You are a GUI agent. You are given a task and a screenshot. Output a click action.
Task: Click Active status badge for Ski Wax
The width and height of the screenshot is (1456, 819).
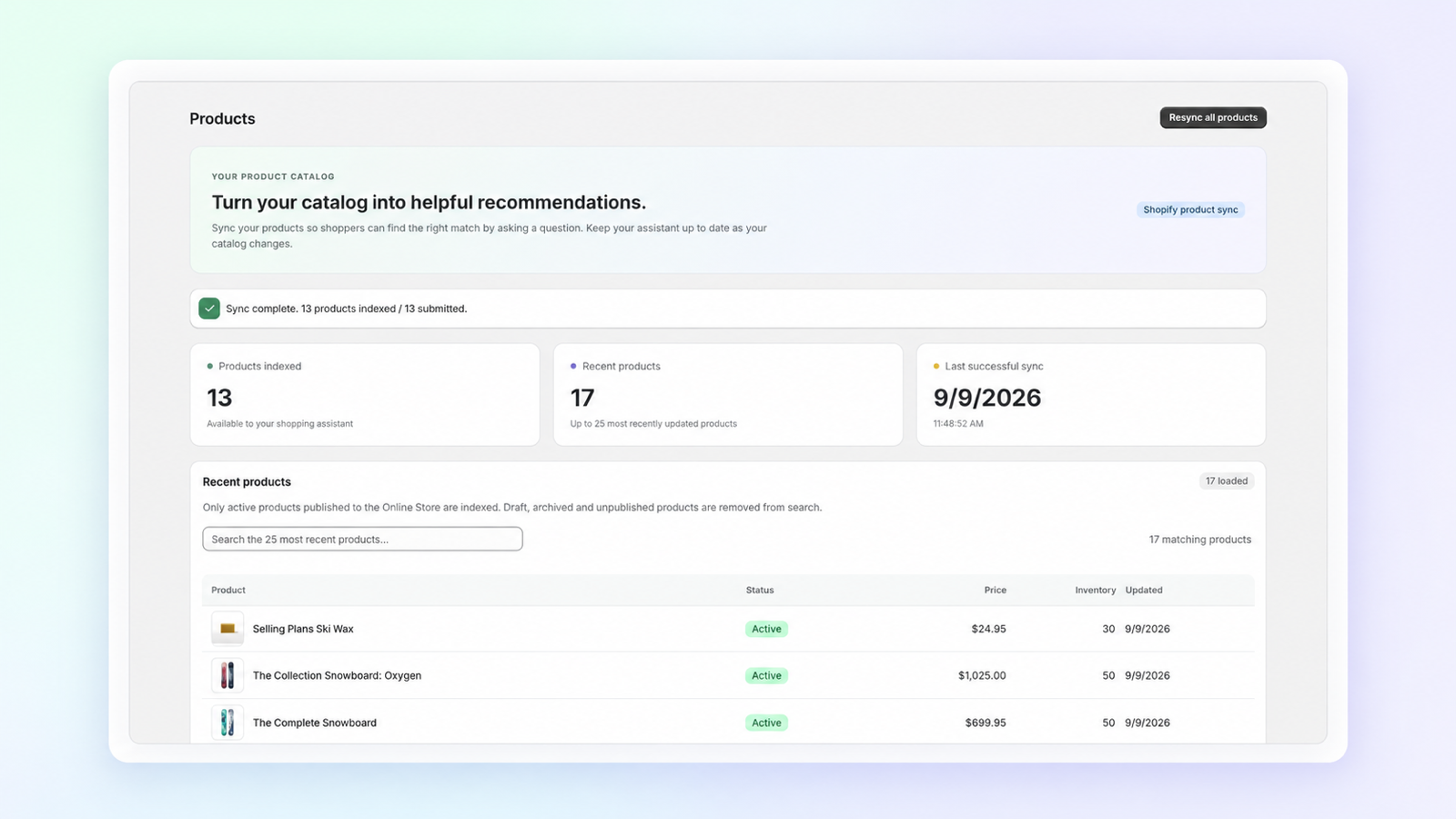point(766,629)
